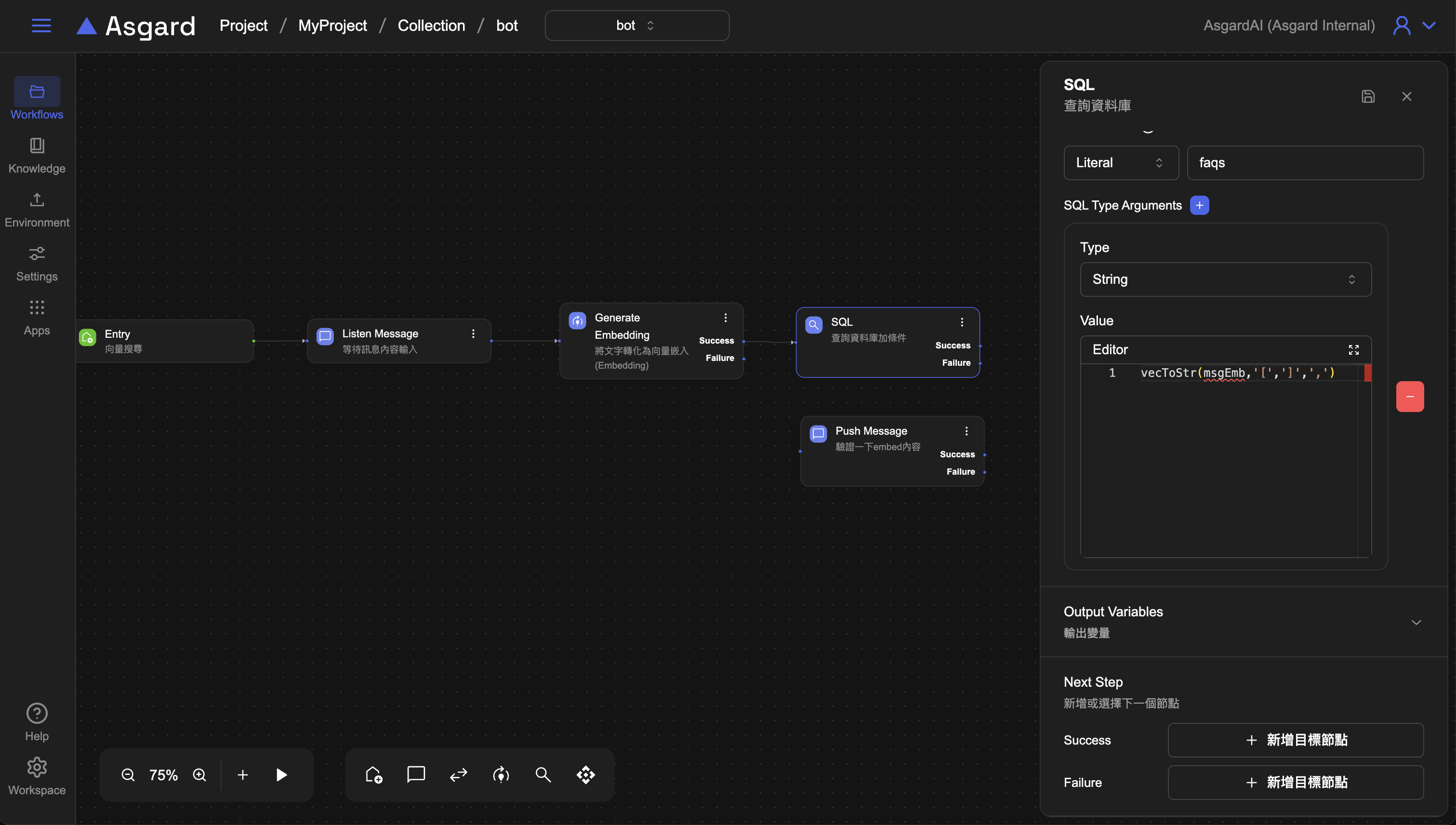Add target node for Success
The image size is (1456, 825).
[x=1295, y=740]
